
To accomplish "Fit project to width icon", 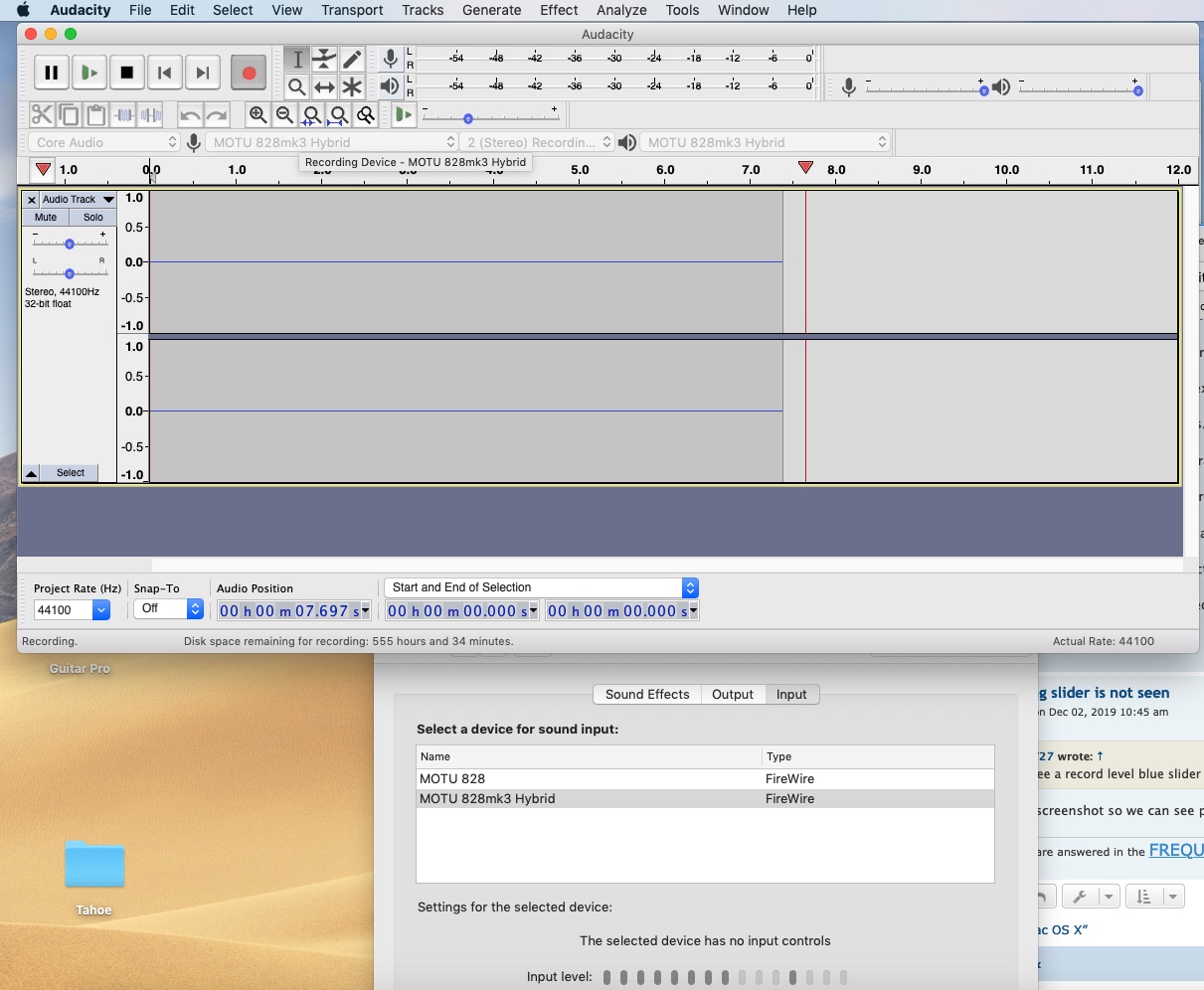I will click(x=338, y=115).
